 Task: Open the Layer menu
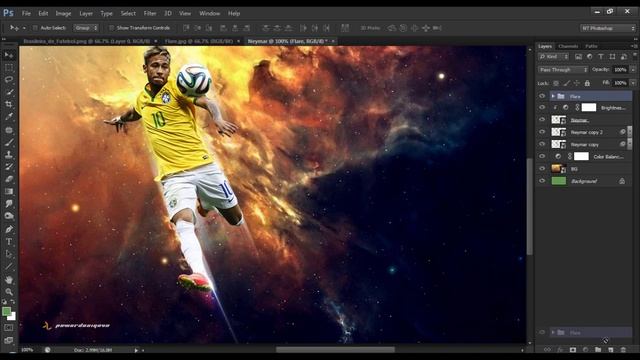point(86,13)
